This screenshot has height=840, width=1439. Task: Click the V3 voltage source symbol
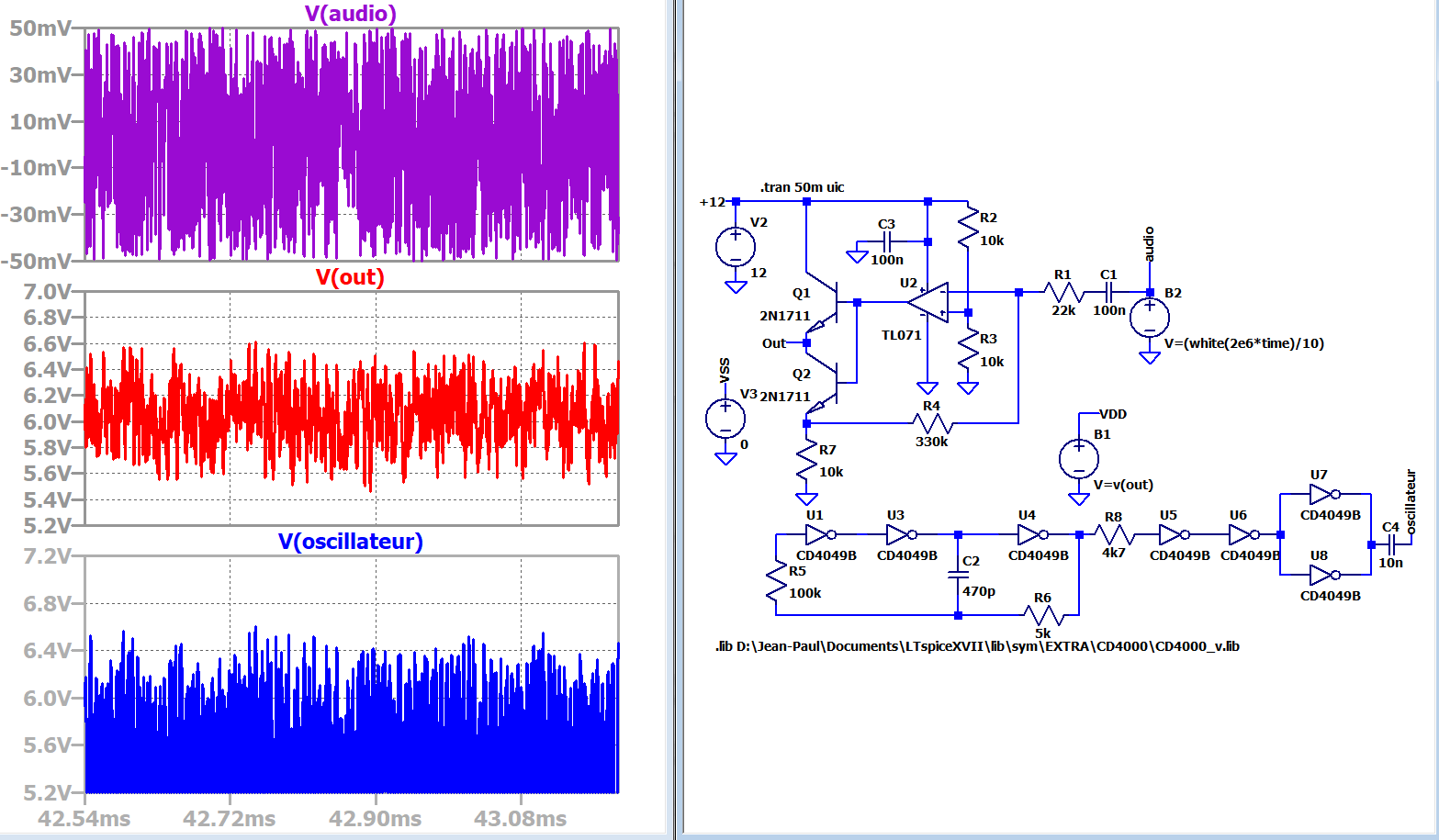725,419
